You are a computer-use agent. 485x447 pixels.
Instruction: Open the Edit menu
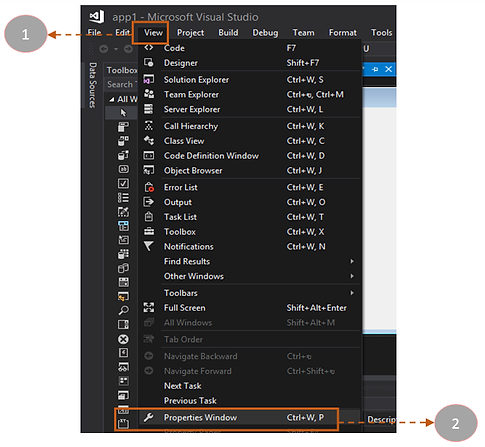click(x=122, y=33)
